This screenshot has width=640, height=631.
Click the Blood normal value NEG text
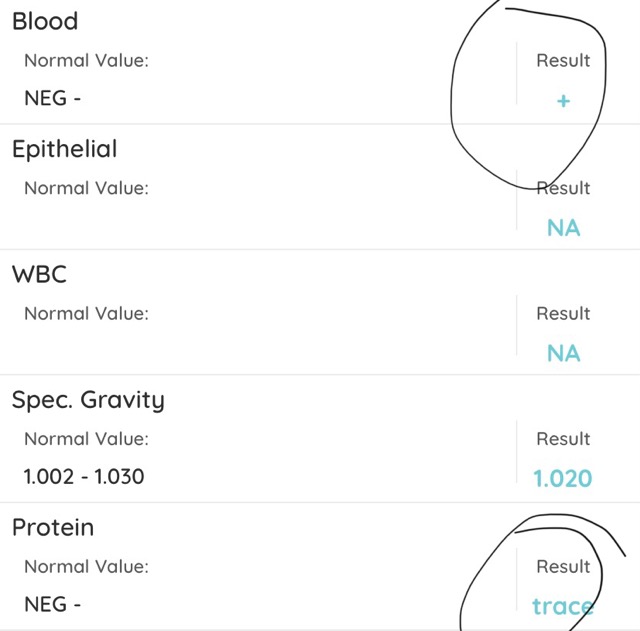click(x=53, y=98)
